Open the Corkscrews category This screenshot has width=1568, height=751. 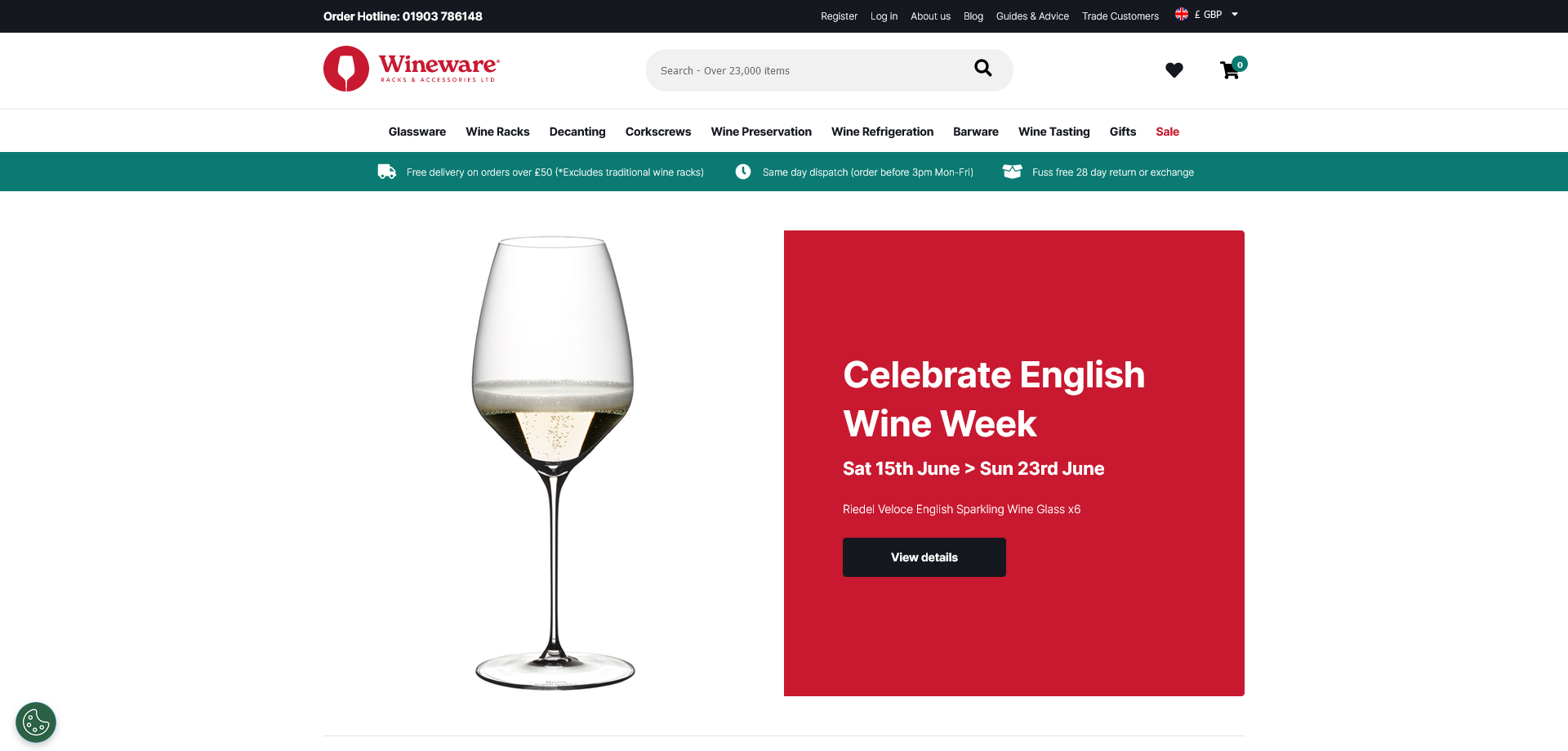(x=658, y=132)
